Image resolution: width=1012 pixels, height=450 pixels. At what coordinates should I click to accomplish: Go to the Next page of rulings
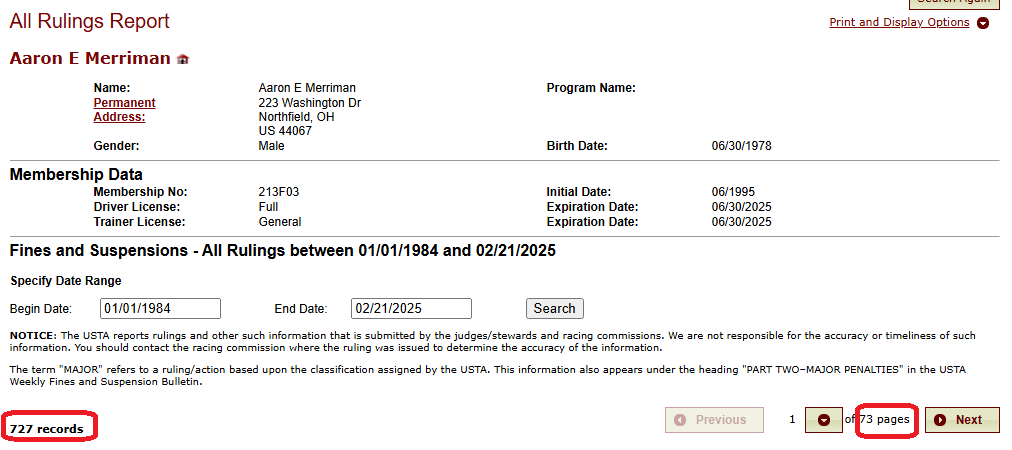coord(962,420)
